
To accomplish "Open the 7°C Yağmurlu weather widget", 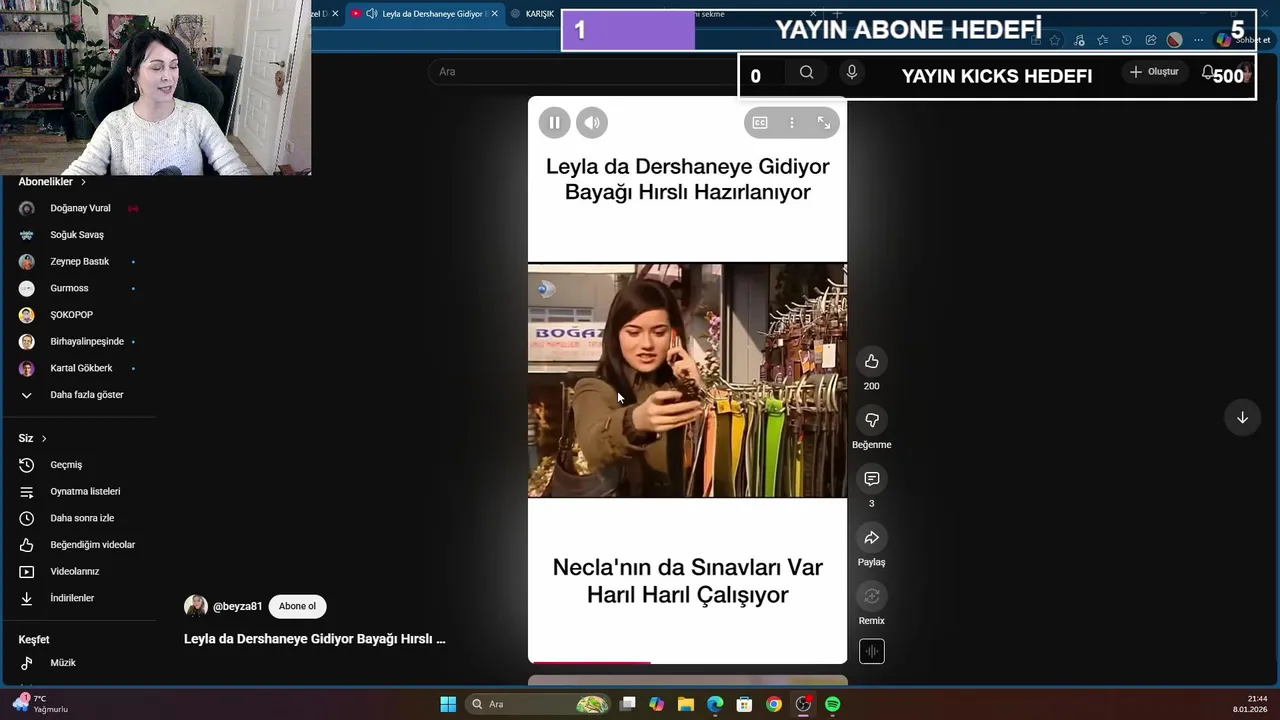I will [40, 704].
